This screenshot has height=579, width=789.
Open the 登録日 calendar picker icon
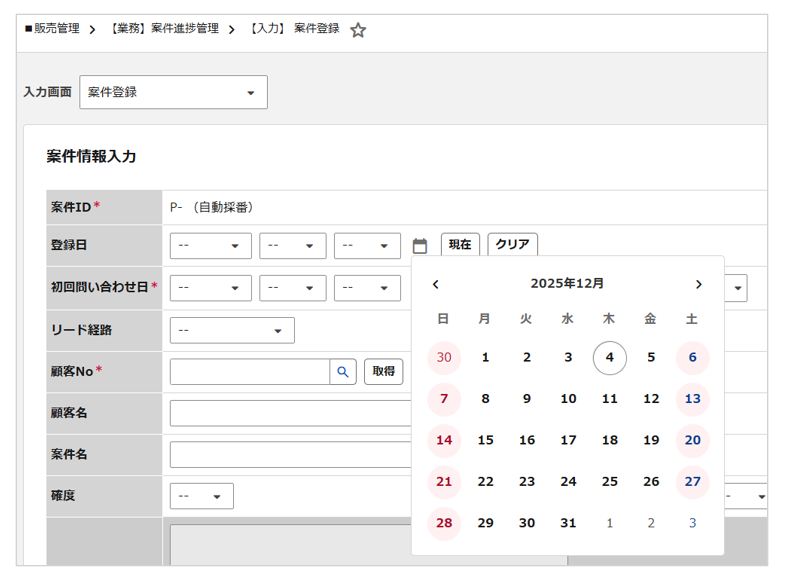420,245
